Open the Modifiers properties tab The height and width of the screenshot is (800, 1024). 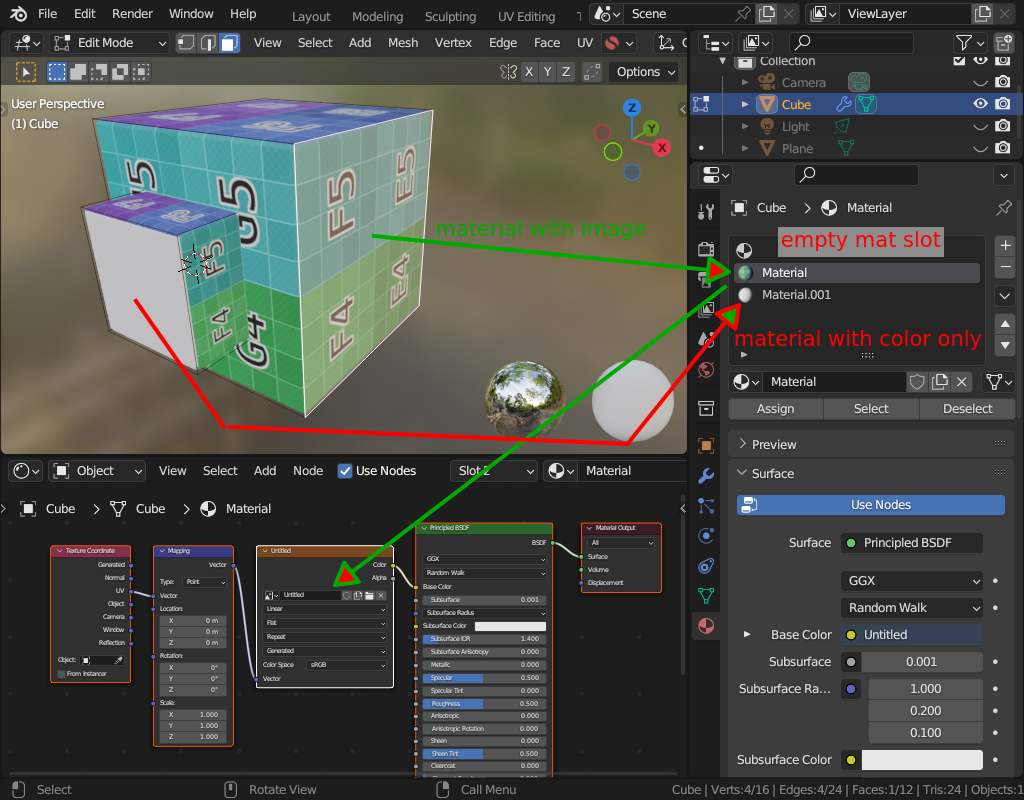point(706,475)
